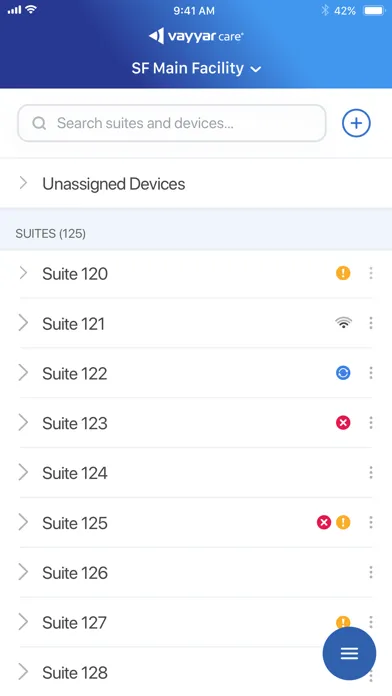Viewport: 392px width, 696px height.
Task: Tap the orange warning icon on Suite 120
Action: point(343,273)
